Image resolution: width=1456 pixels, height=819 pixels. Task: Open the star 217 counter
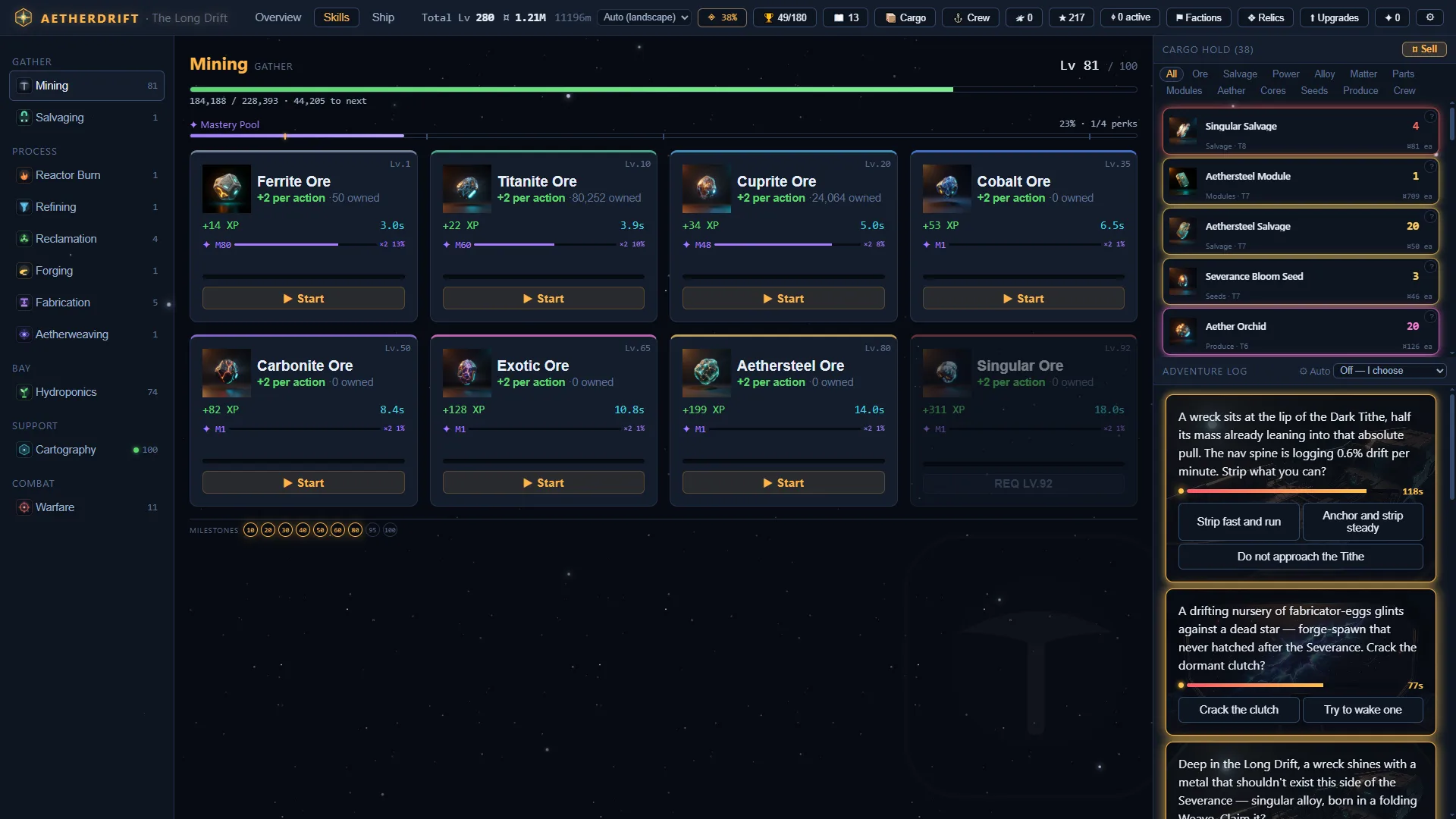pyautogui.click(x=1071, y=17)
